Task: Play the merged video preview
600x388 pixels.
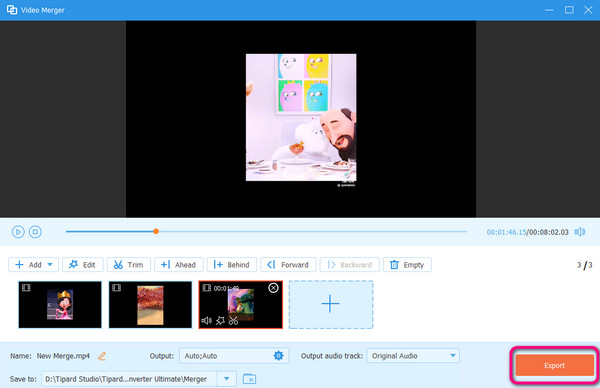Action: 18,232
